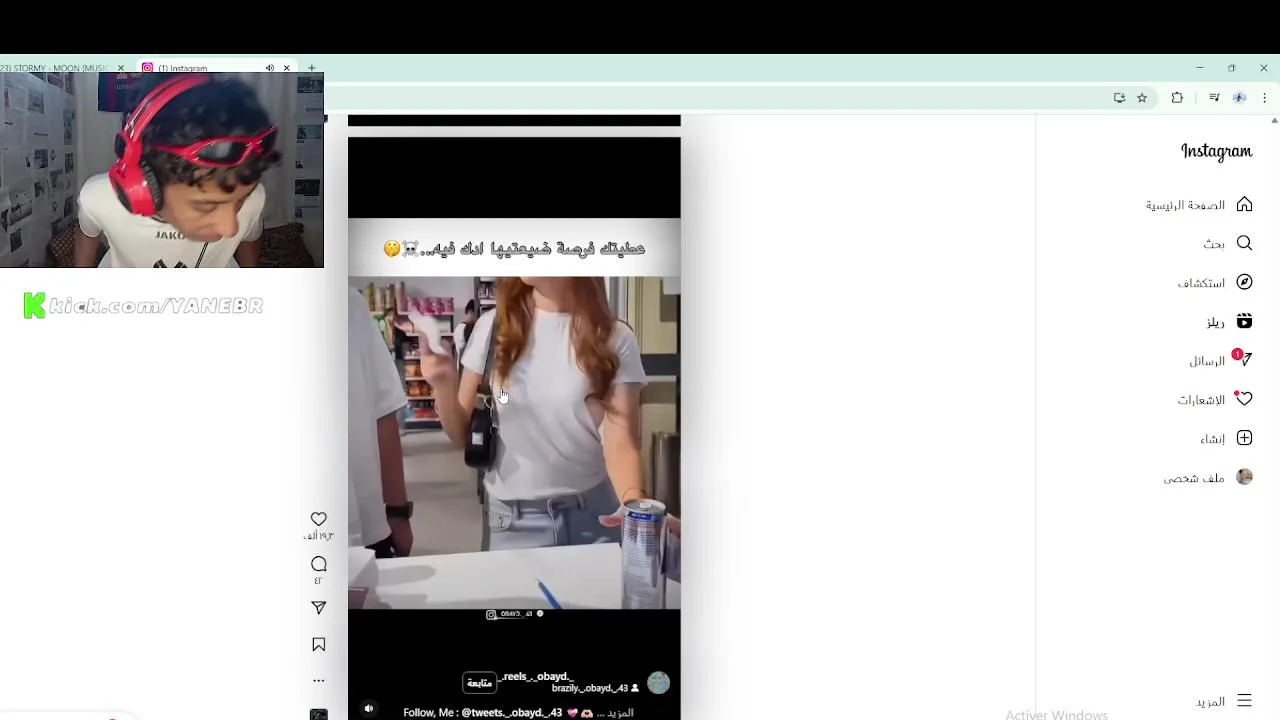
Task: Click the الصفحة الرئيسية label
Action: tap(1185, 205)
